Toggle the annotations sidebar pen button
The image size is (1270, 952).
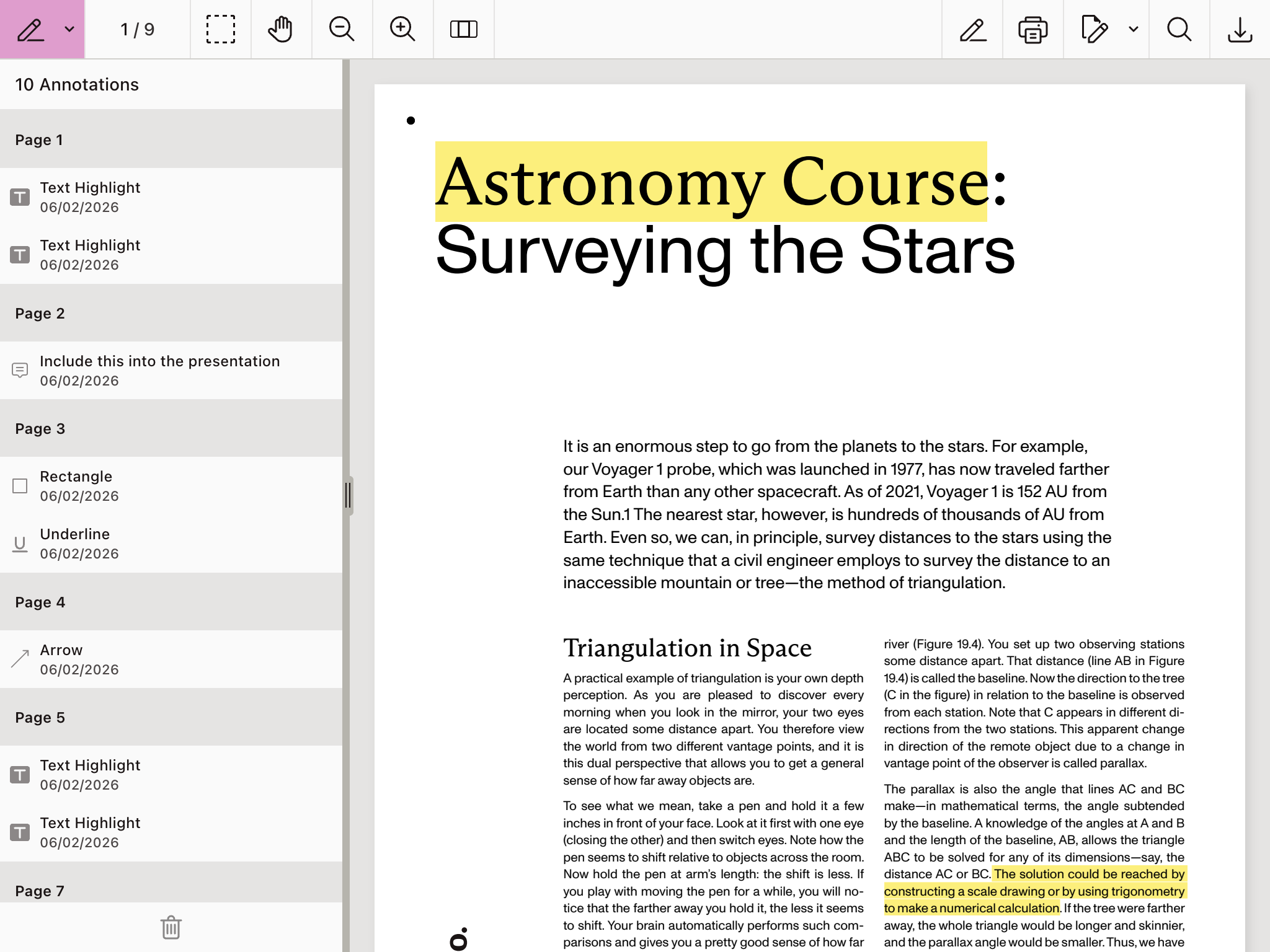31,29
